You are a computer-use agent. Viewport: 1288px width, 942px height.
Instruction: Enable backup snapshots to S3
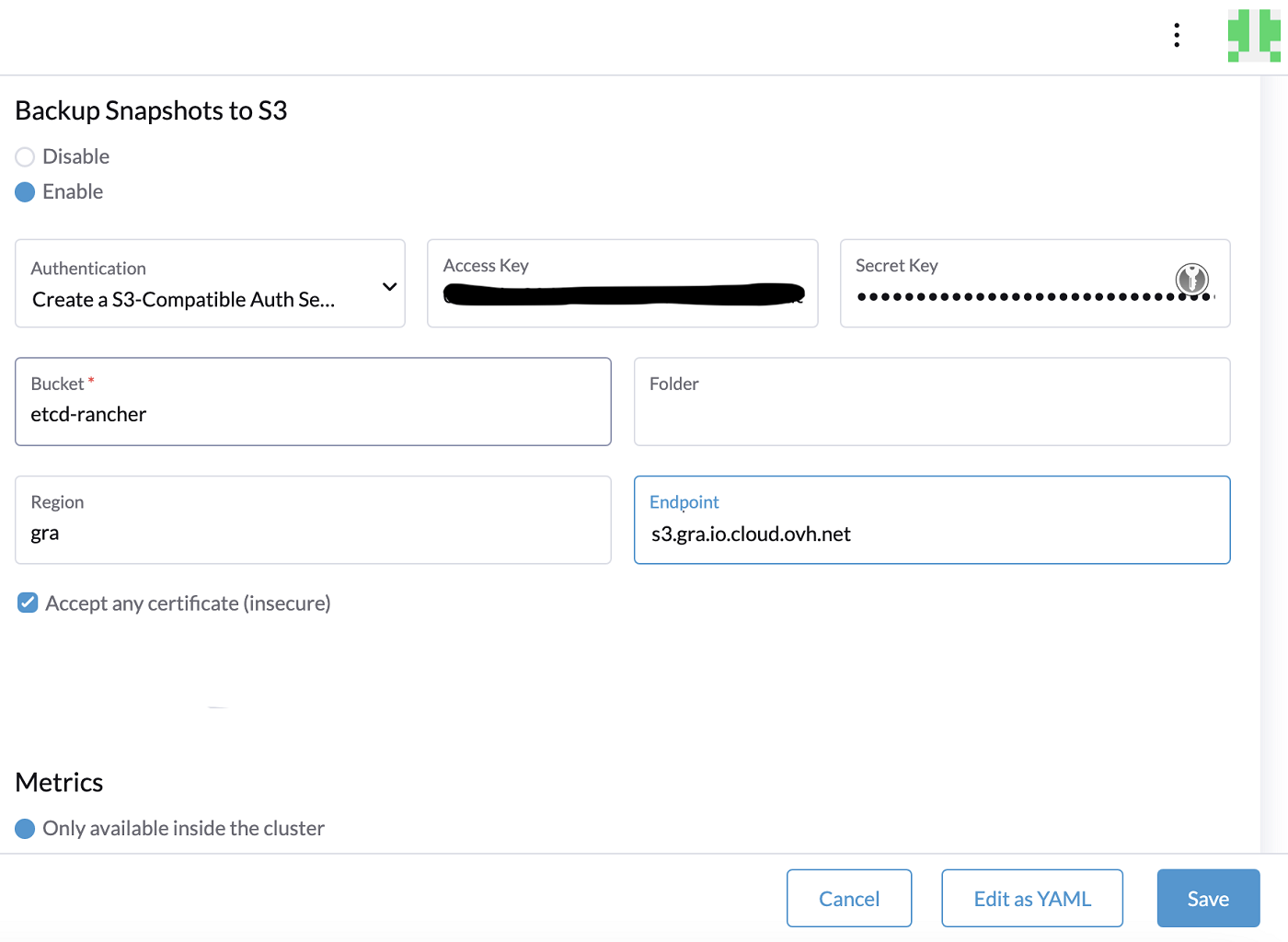(24, 191)
